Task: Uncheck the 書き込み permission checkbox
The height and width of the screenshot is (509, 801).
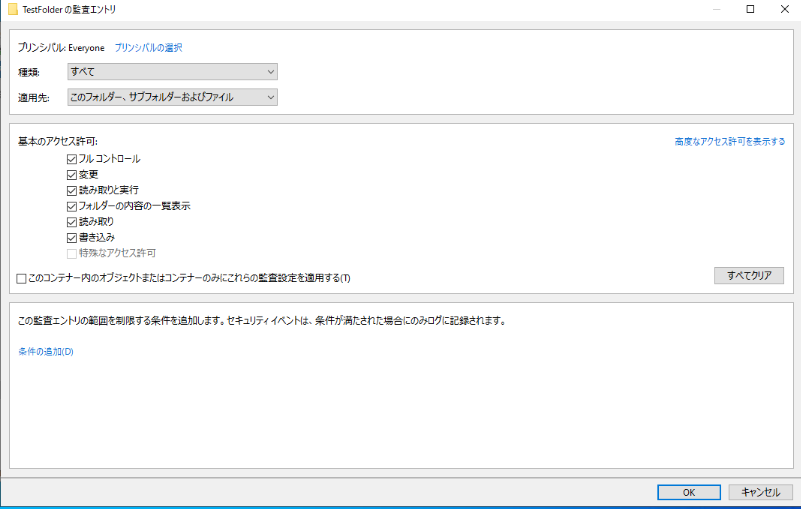Action: [x=72, y=237]
